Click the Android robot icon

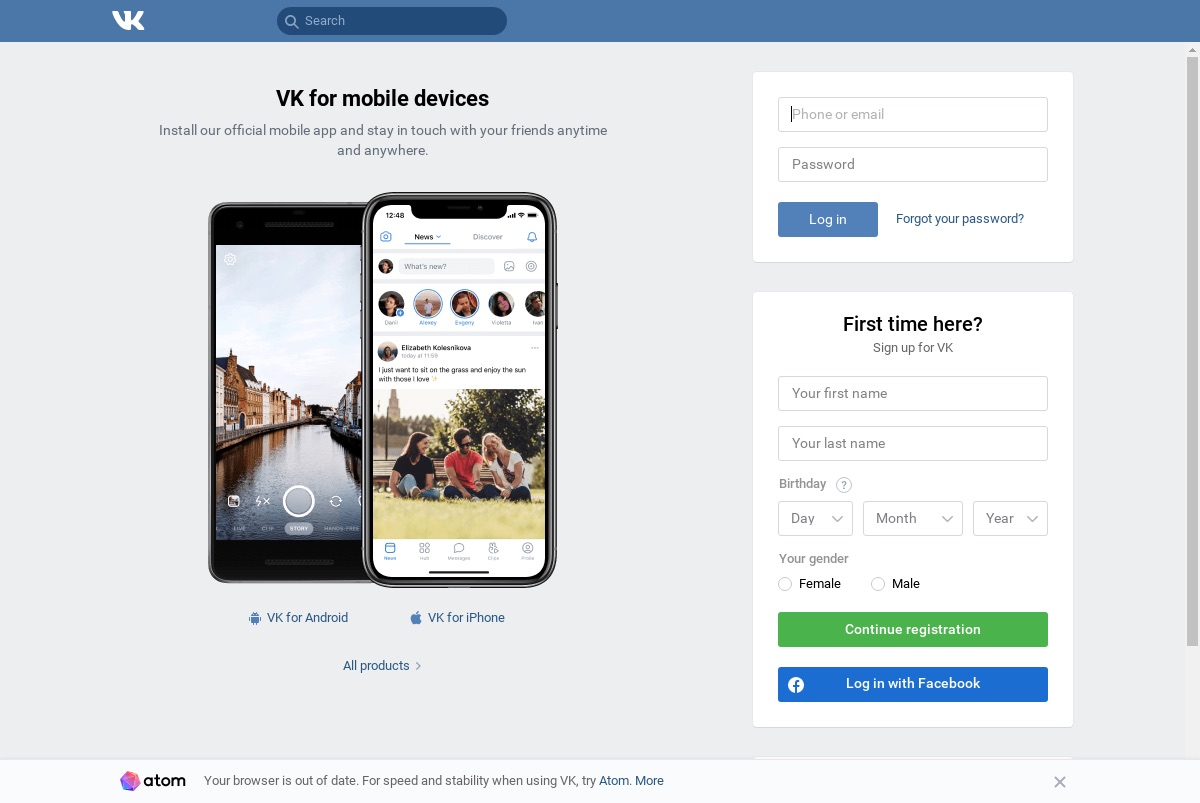tap(255, 618)
